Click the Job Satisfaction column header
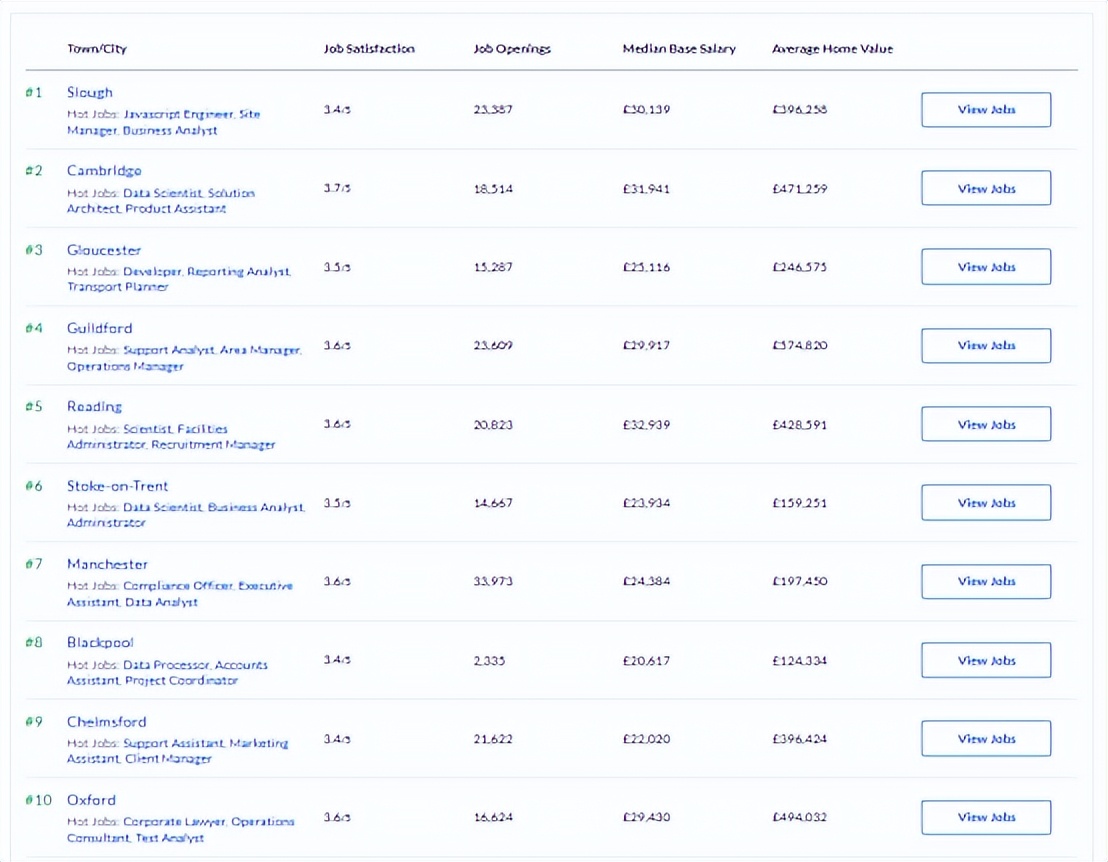1108x862 pixels. click(x=368, y=49)
